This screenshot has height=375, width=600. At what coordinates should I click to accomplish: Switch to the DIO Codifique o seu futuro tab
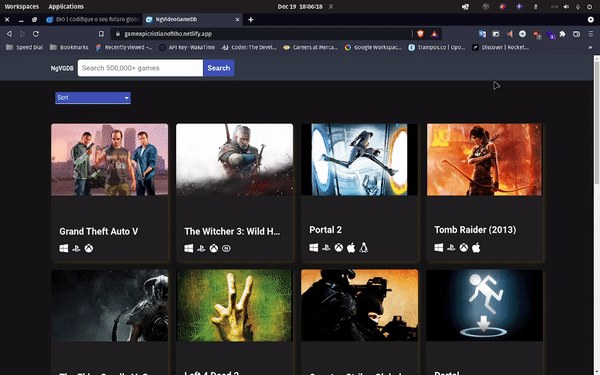coord(93,20)
